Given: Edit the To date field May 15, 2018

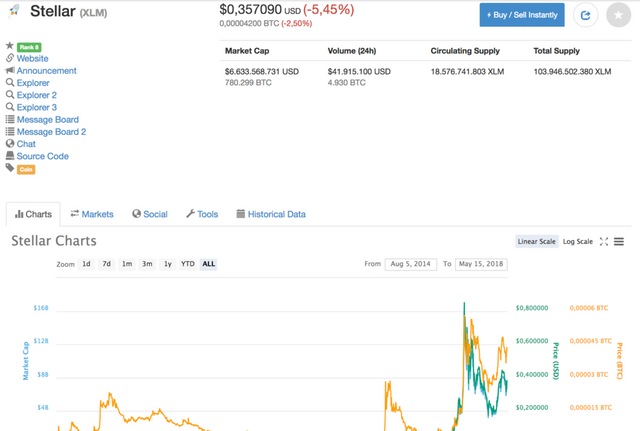Looking at the screenshot, I should click(481, 264).
